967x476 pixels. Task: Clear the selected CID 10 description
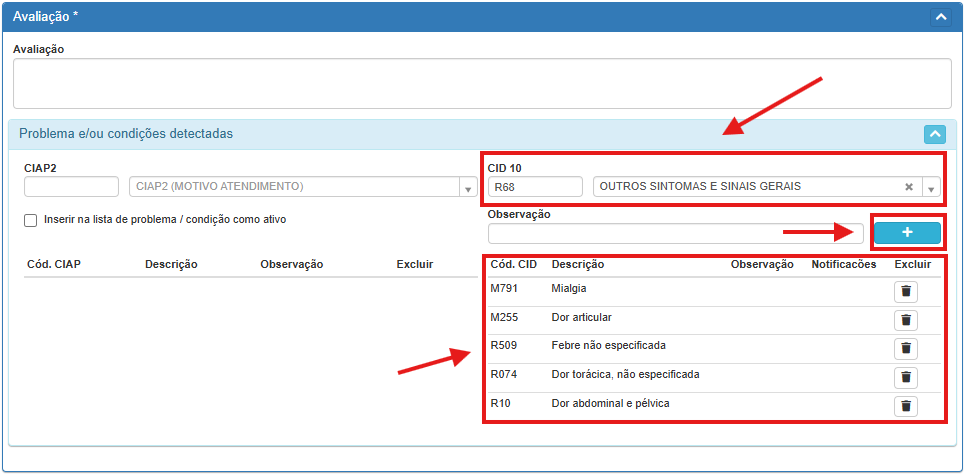(x=909, y=187)
